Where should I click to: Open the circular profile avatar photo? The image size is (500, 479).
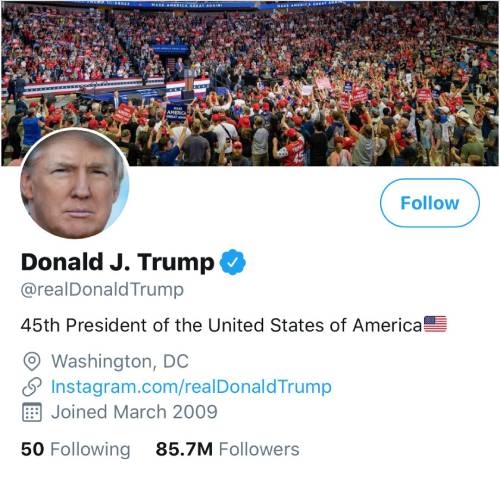pos(75,183)
